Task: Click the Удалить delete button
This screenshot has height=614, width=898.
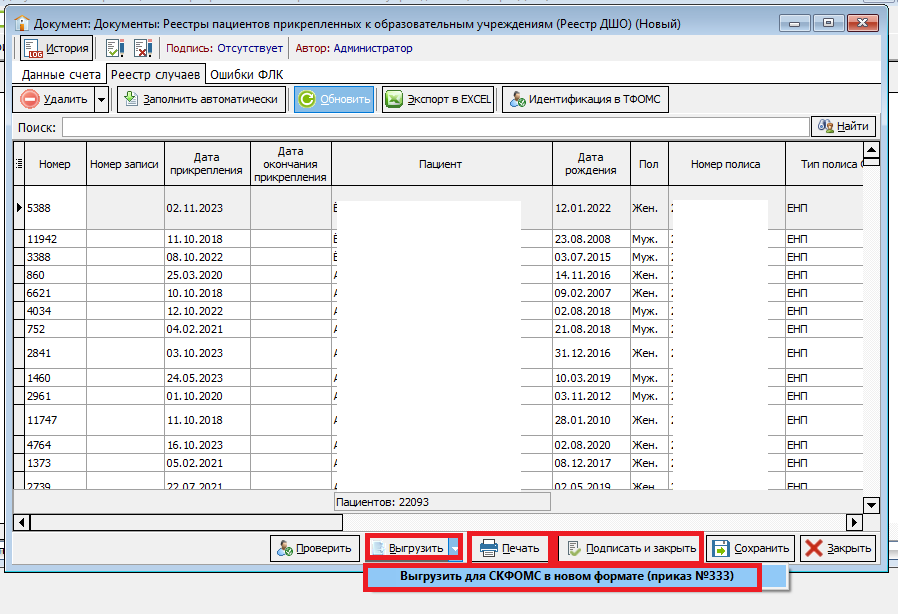Action: 54,99
